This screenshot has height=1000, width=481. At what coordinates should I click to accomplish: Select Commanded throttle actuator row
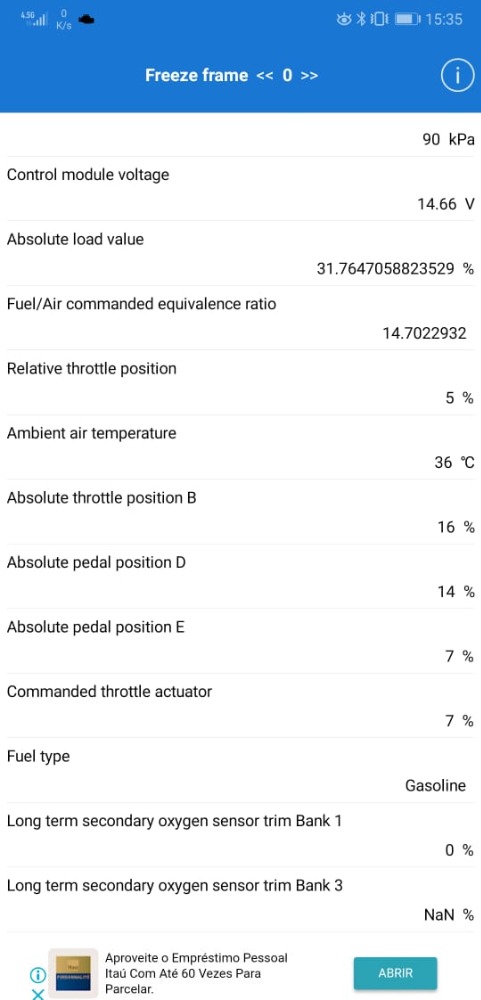click(x=240, y=706)
